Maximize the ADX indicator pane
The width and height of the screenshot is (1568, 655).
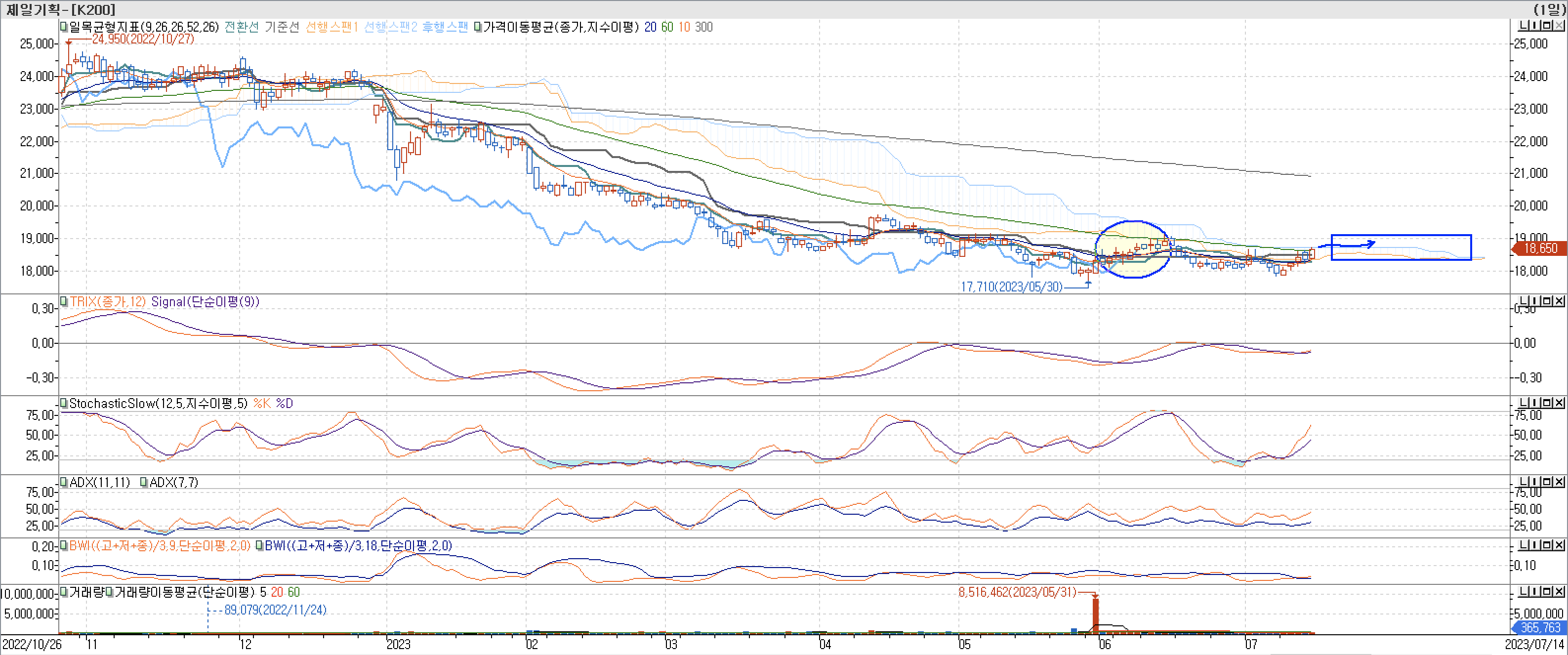[1547, 482]
